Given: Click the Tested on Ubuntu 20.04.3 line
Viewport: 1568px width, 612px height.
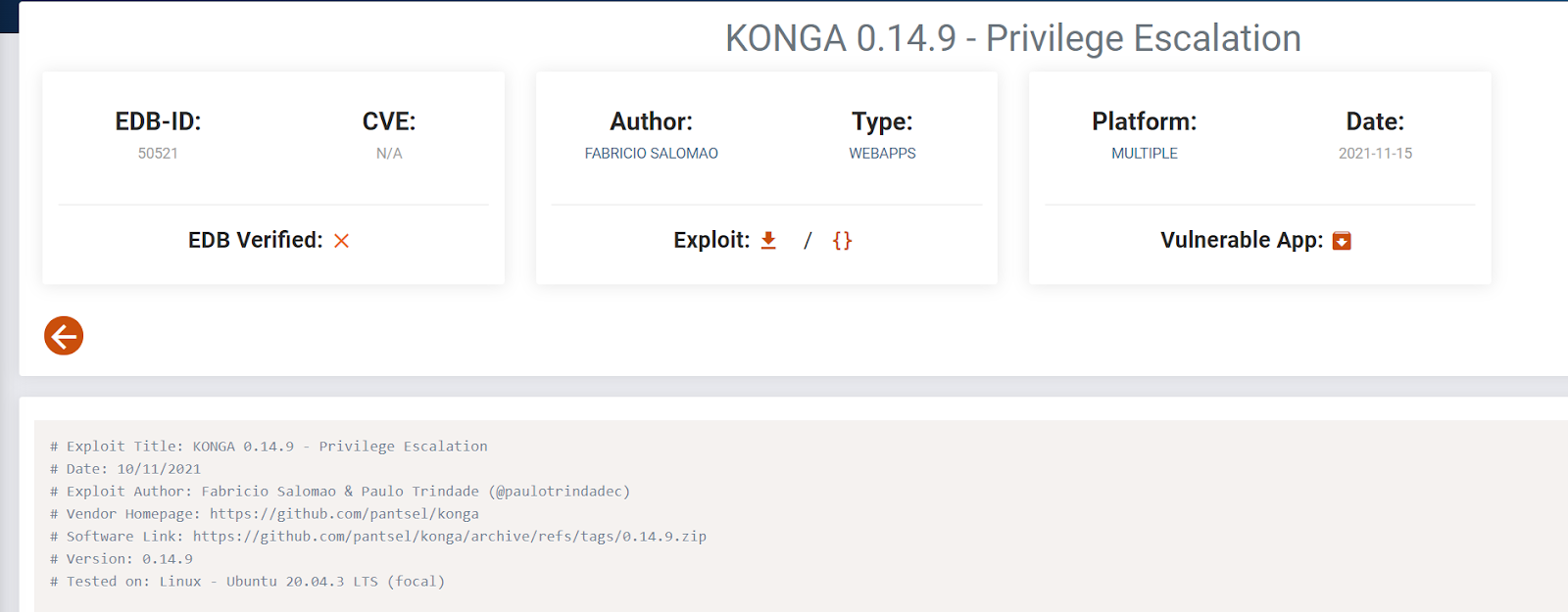Looking at the screenshot, I should click(248, 582).
